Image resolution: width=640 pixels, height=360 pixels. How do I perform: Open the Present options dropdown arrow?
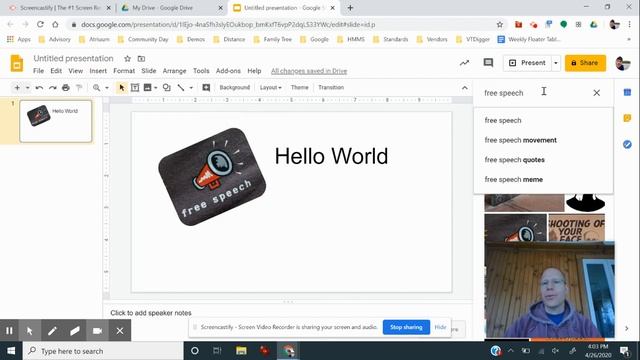(556, 63)
